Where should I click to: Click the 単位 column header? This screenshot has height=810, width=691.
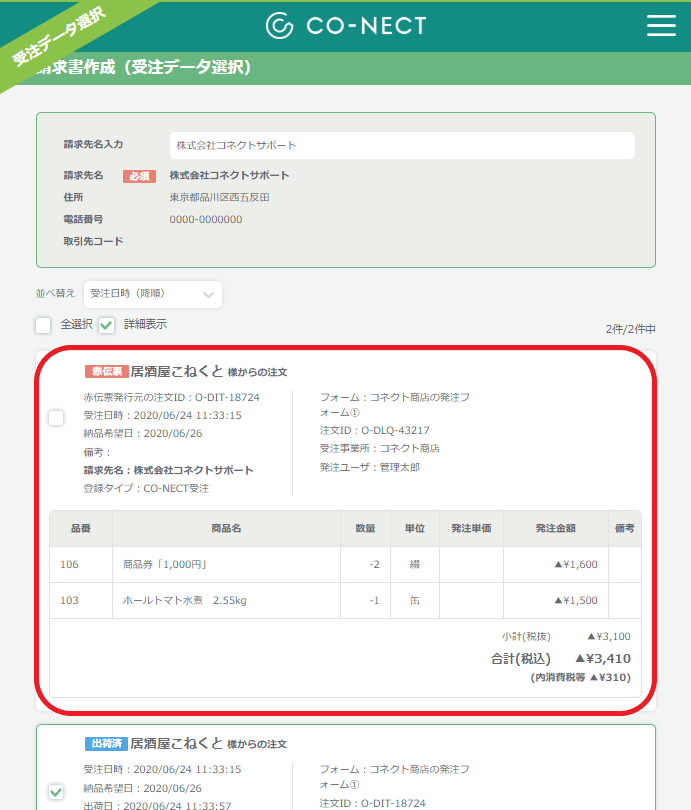tap(415, 528)
